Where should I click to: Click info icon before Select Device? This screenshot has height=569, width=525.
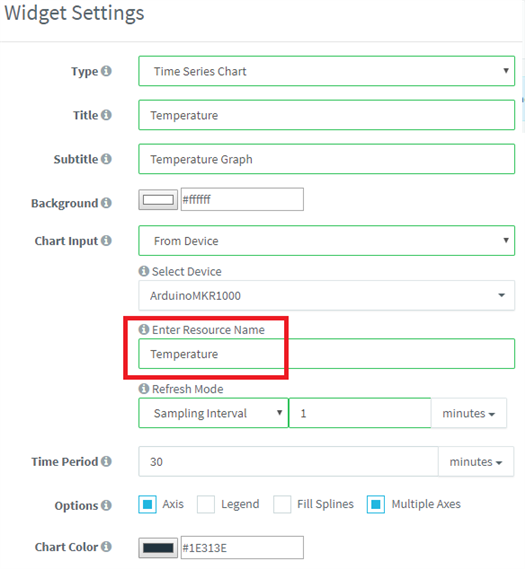tap(144, 271)
